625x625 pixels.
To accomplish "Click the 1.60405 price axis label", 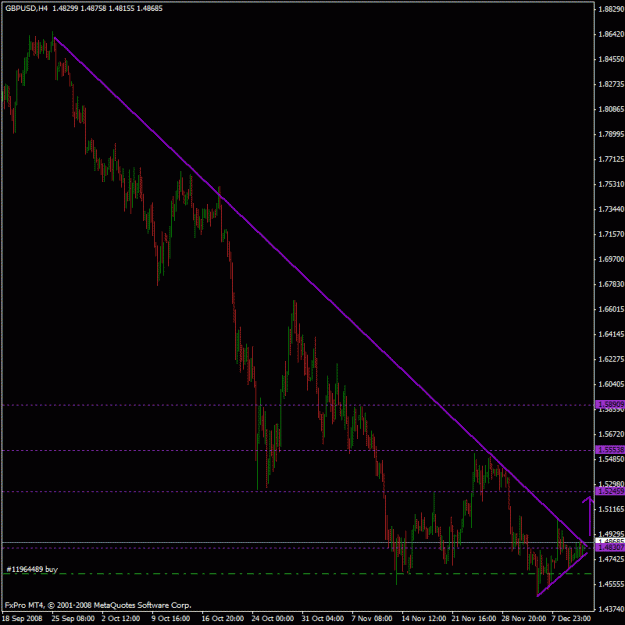I will [x=611, y=384].
